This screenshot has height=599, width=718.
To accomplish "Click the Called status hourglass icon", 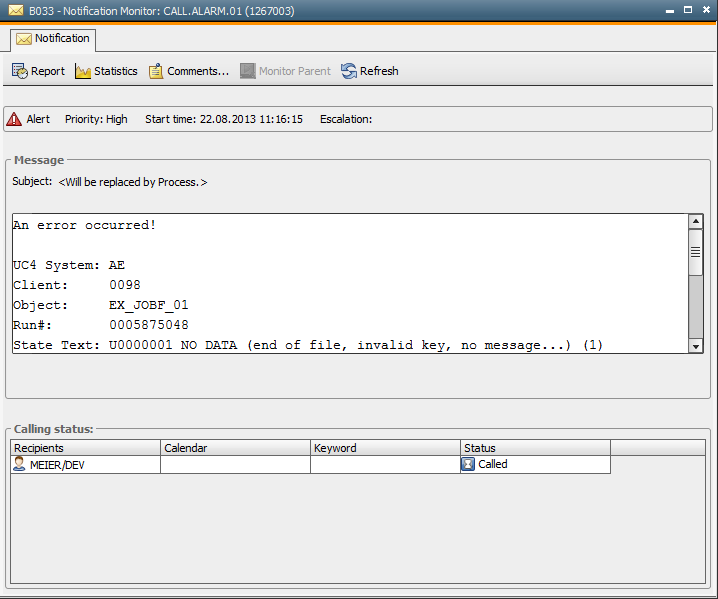I will 468,464.
